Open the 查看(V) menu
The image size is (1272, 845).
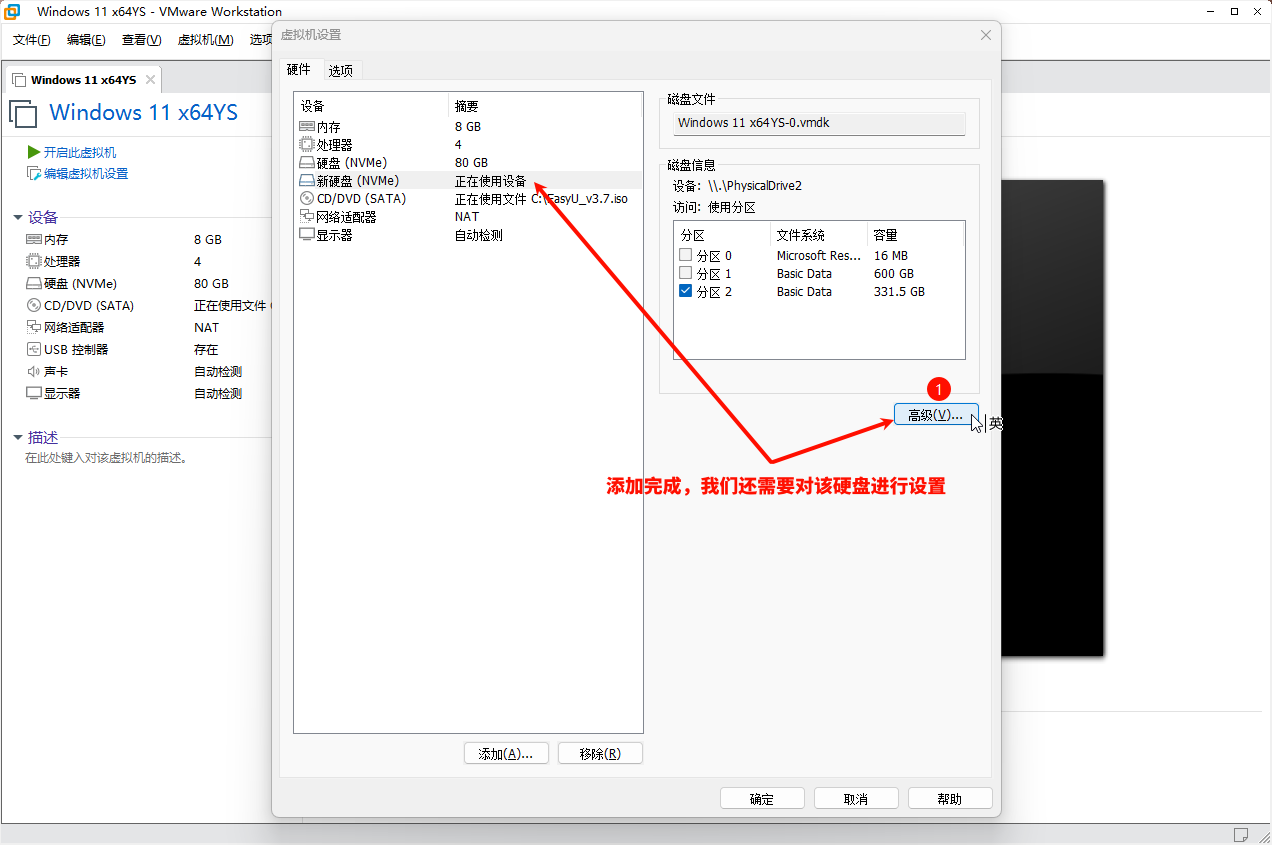pyautogui.click(x=141, y=40)
